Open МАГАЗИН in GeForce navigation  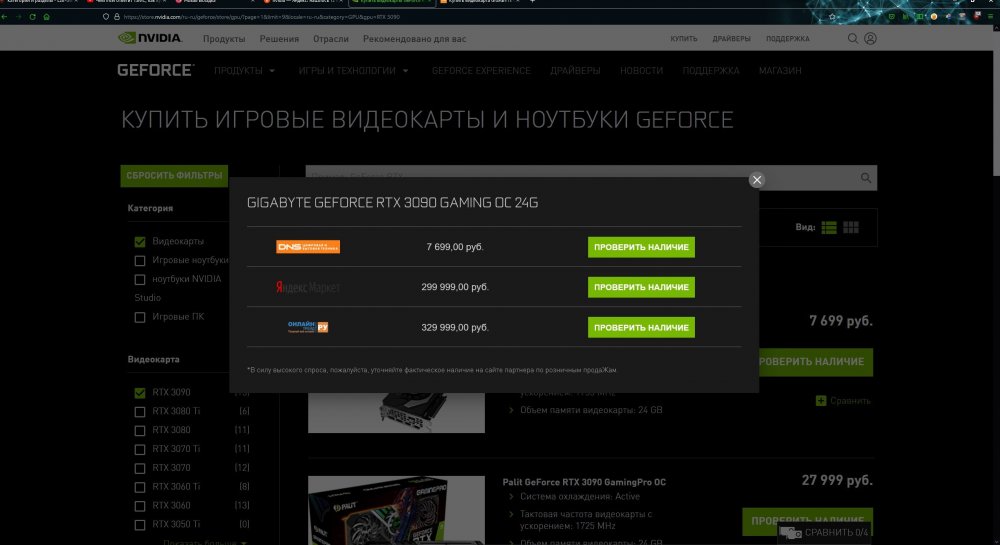coord(780,71)
